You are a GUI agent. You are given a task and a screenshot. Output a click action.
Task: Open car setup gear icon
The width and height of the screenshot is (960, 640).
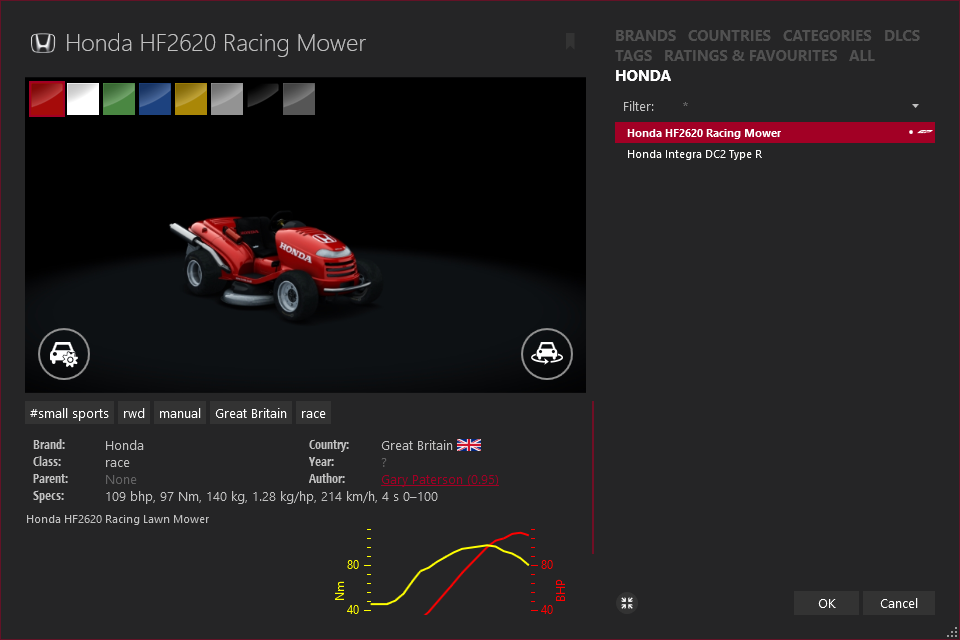point(64,354)
